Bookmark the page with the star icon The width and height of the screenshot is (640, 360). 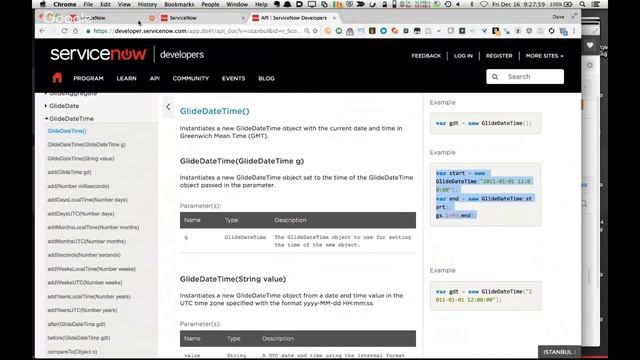point(315,31)
